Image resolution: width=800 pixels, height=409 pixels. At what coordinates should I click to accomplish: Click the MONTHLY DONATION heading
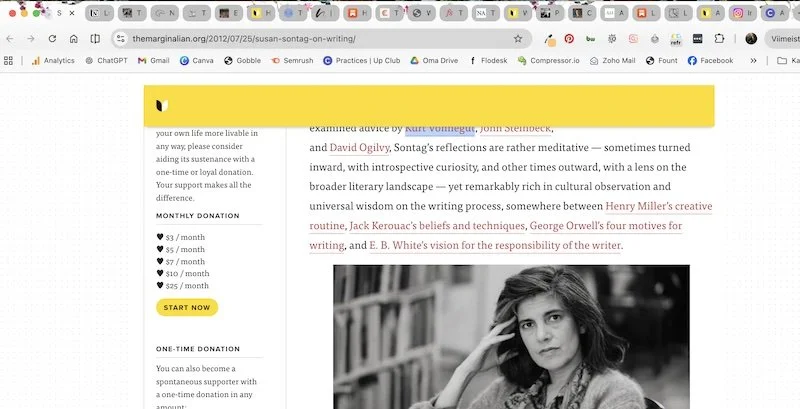tap(198, 216)
